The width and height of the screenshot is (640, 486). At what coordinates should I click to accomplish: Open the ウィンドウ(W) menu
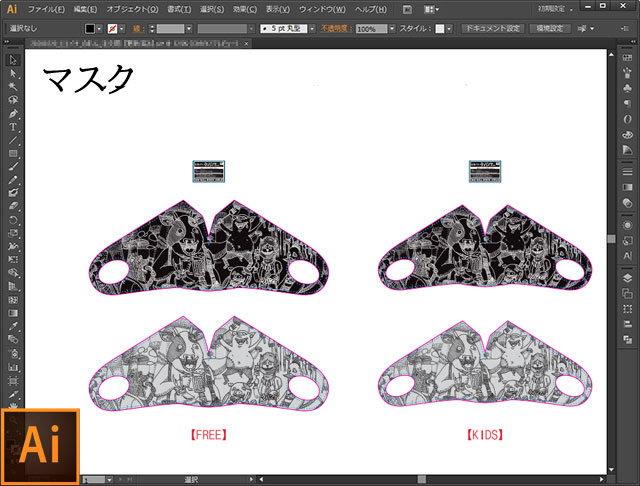[x=322, y=9]
